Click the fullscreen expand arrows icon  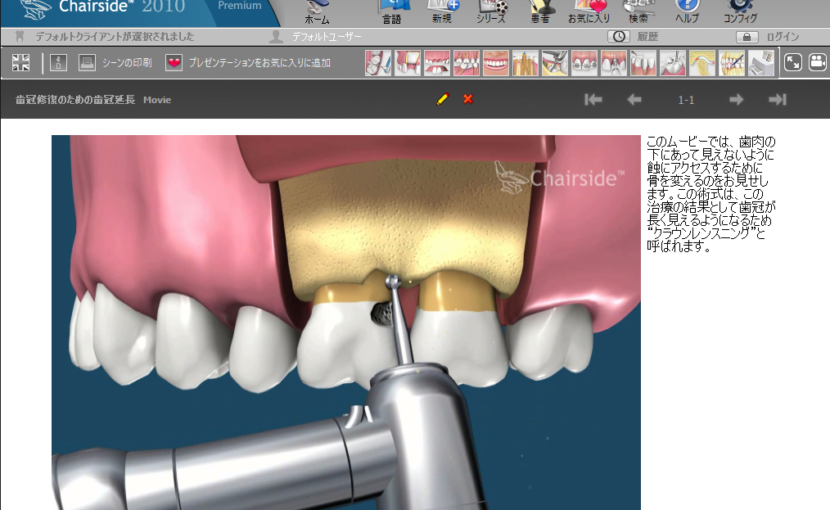(792, 62)
